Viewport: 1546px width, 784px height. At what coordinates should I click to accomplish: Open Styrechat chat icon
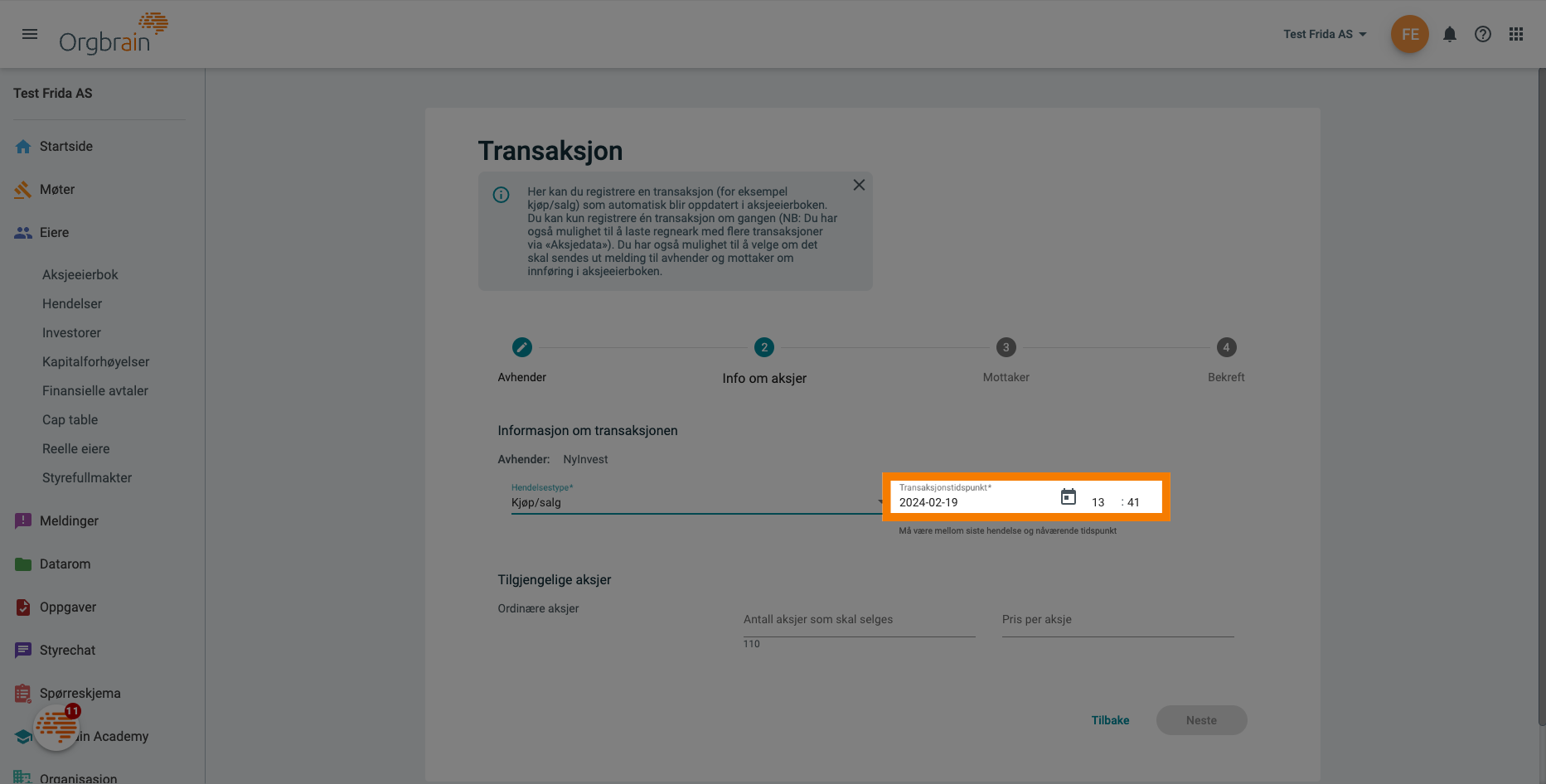[x=23, y=651]
